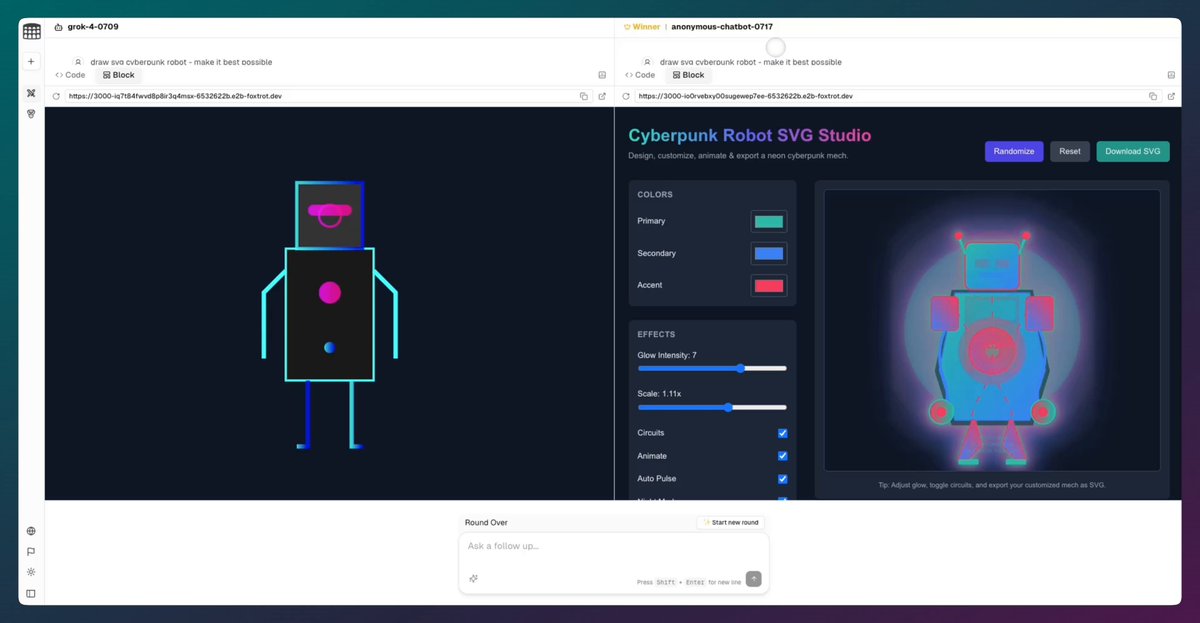Reload the anonymous-chatbot-0717 preview
The height and width of the screenshot is (623, 1200).
tap(626, 96)
